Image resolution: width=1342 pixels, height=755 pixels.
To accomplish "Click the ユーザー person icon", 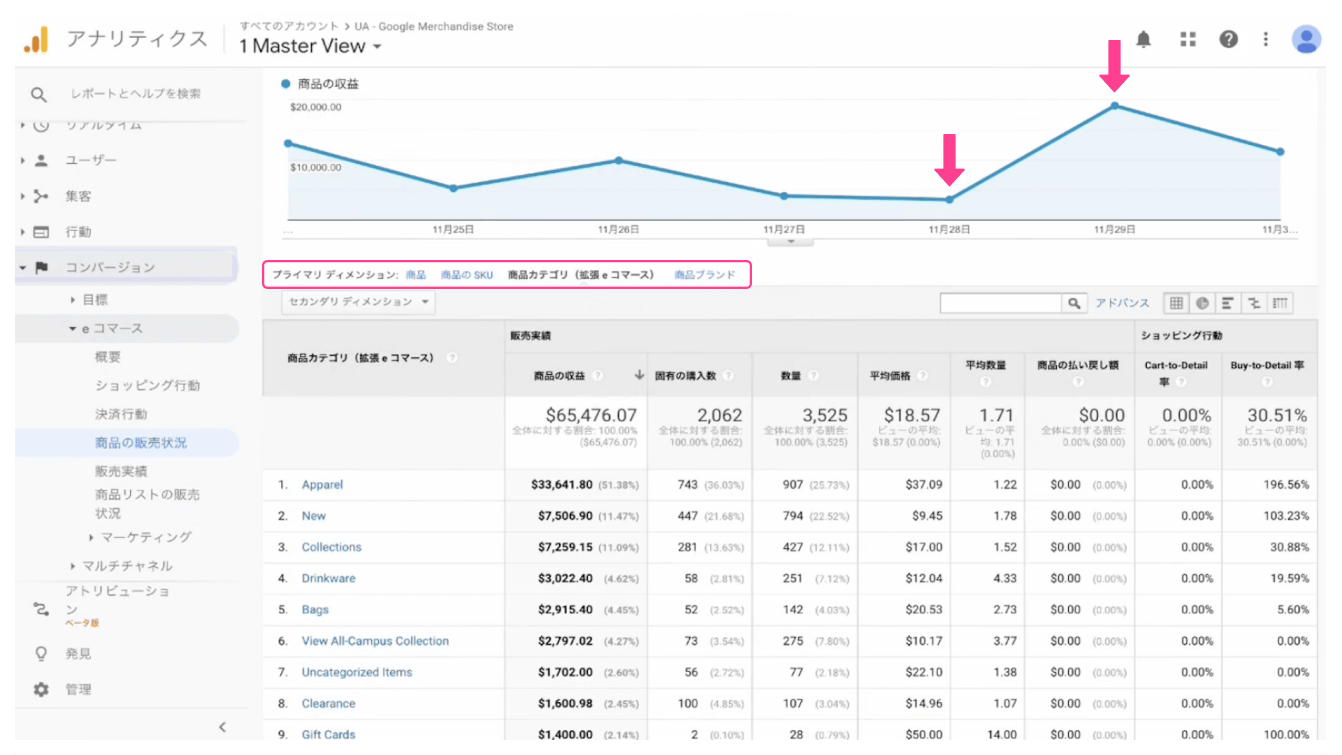I will pyautogui.click(x=41, y=160).
